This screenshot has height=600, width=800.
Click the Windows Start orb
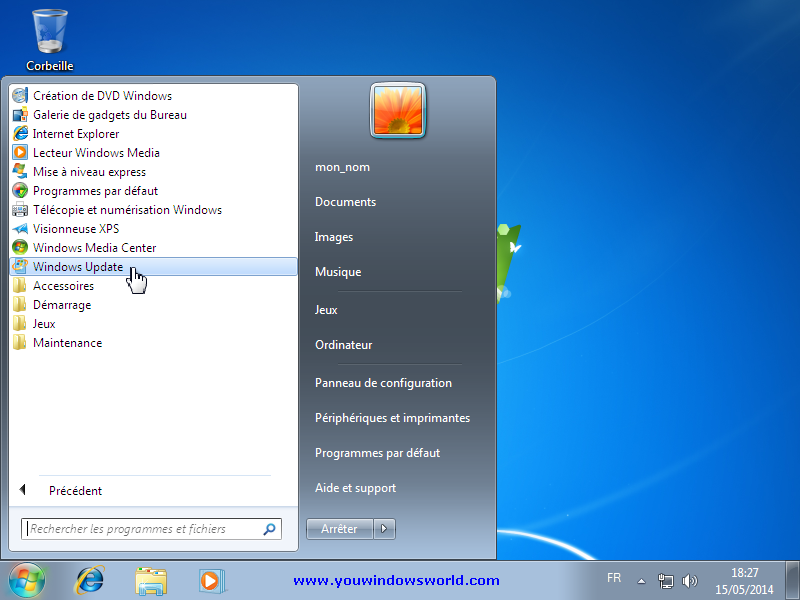tap(27, 580)
